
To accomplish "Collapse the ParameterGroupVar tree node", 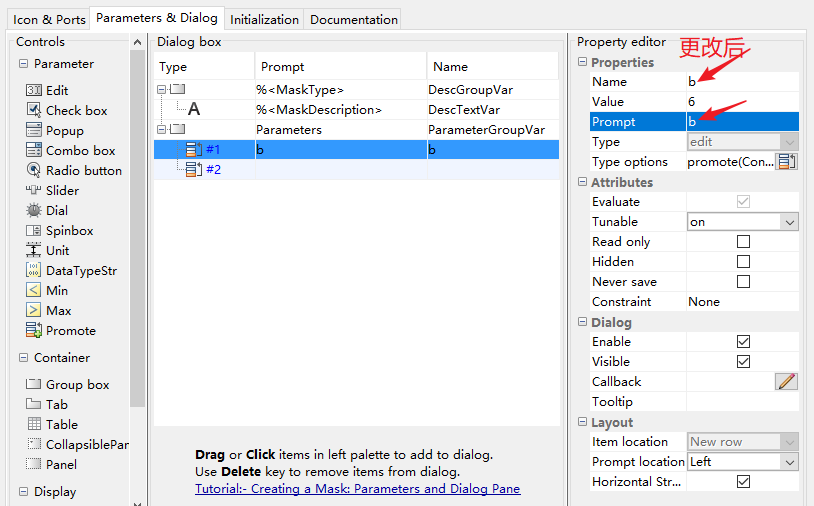I will [161, 130].
